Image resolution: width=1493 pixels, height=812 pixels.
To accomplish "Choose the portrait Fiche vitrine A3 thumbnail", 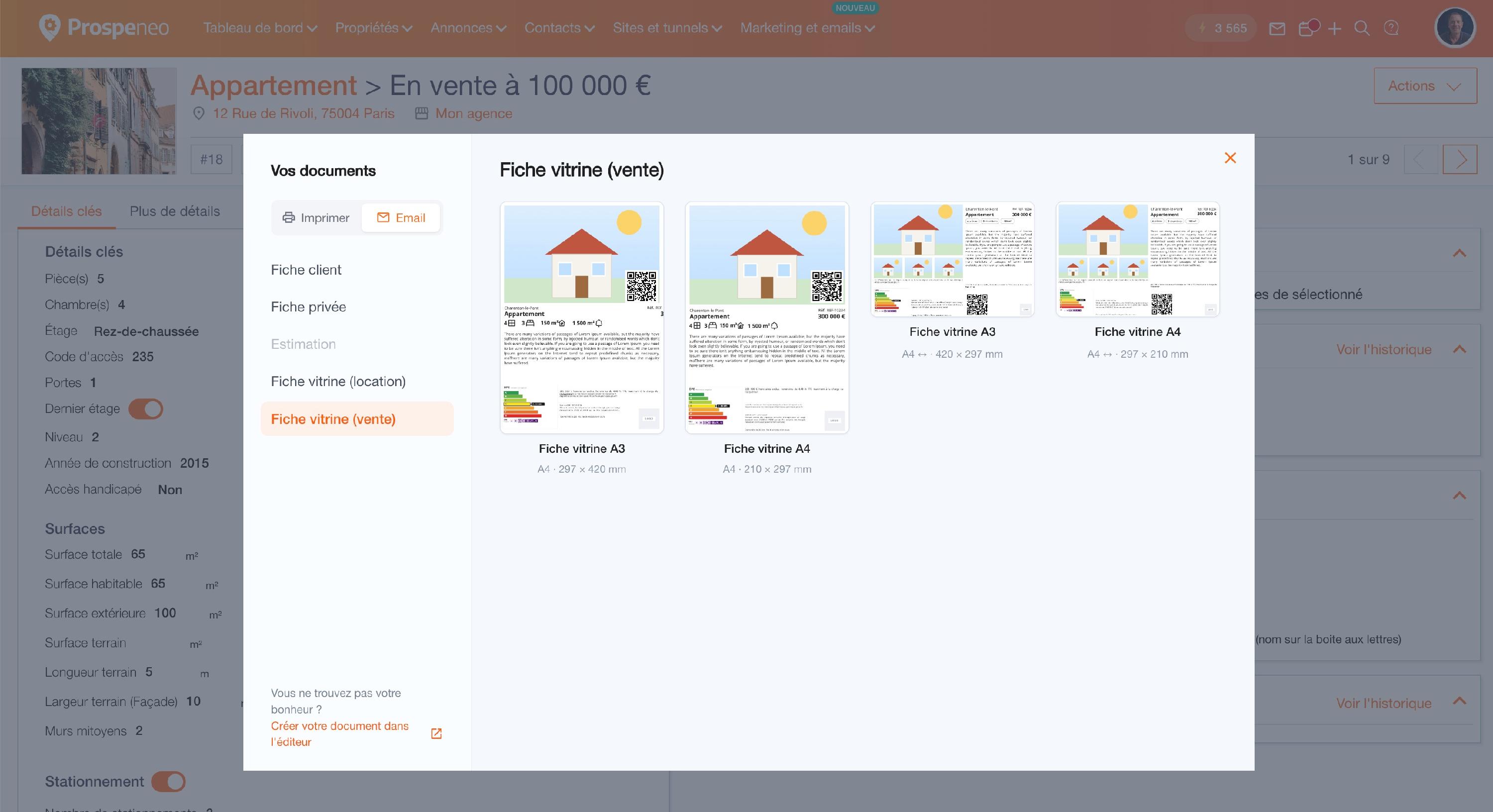I will click(x=581, y=317).
